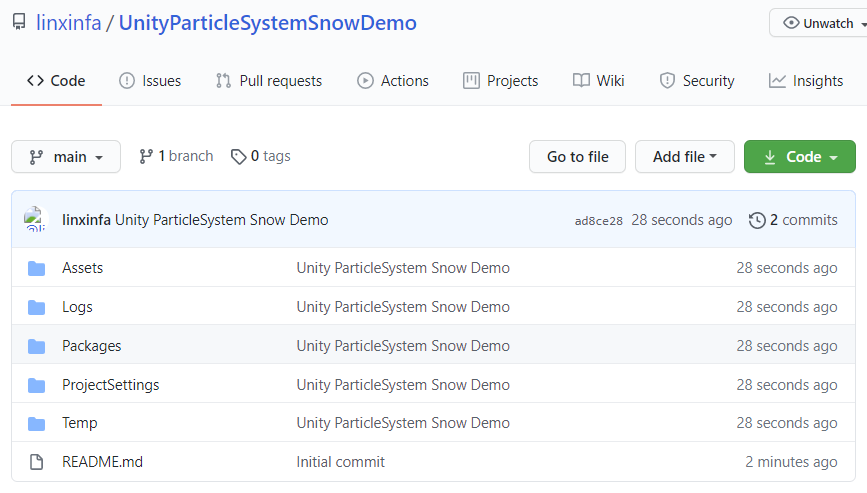Click the ProjectSettings folder icon

36,385
